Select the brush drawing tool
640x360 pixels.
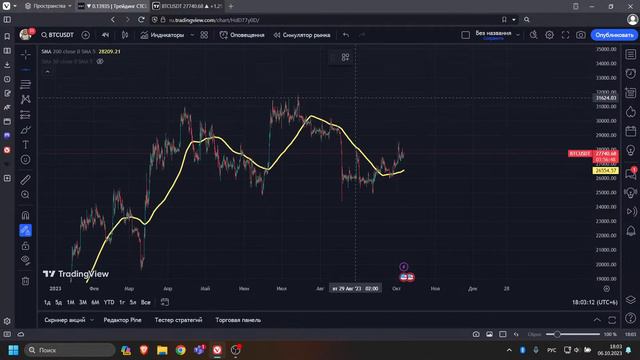coord(25,130)
